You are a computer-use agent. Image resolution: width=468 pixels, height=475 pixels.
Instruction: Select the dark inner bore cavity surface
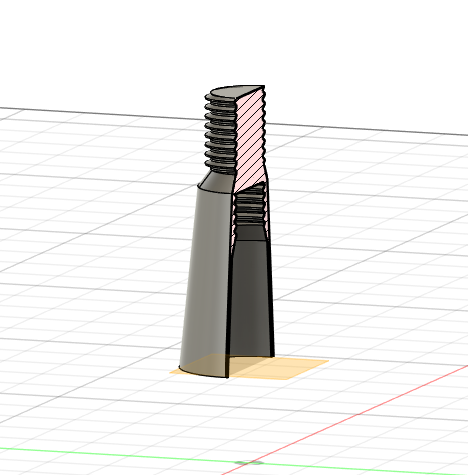[x=251, y=297]
